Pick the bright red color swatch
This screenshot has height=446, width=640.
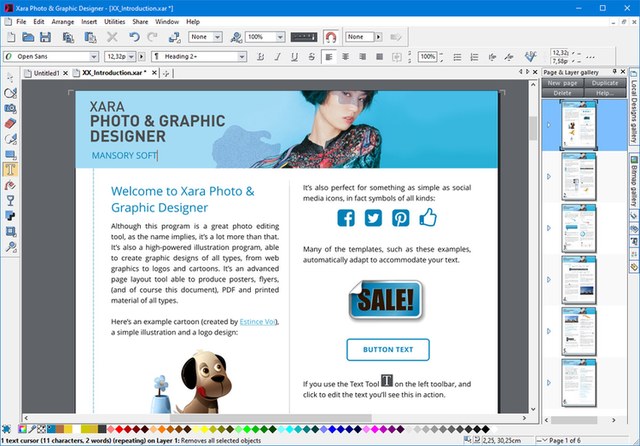click(x=119, y=429)
